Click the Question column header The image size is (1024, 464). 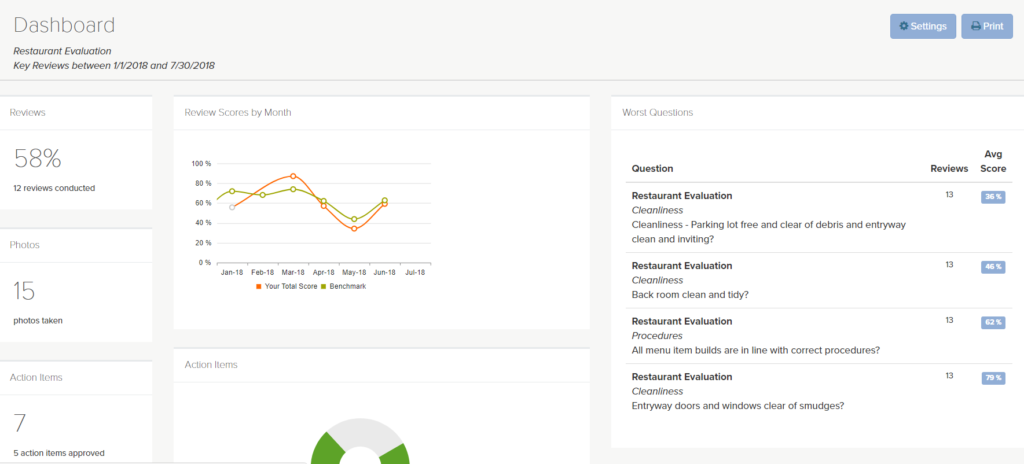coord(652,169)
